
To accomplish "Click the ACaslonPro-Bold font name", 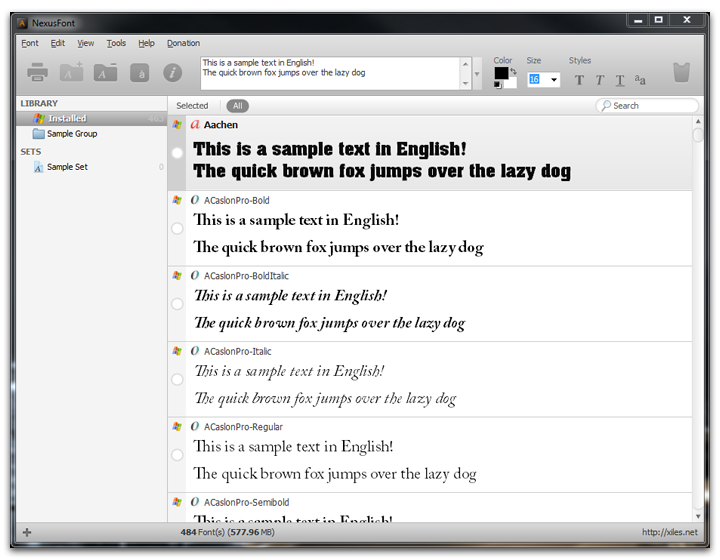I will coord(236,200).
